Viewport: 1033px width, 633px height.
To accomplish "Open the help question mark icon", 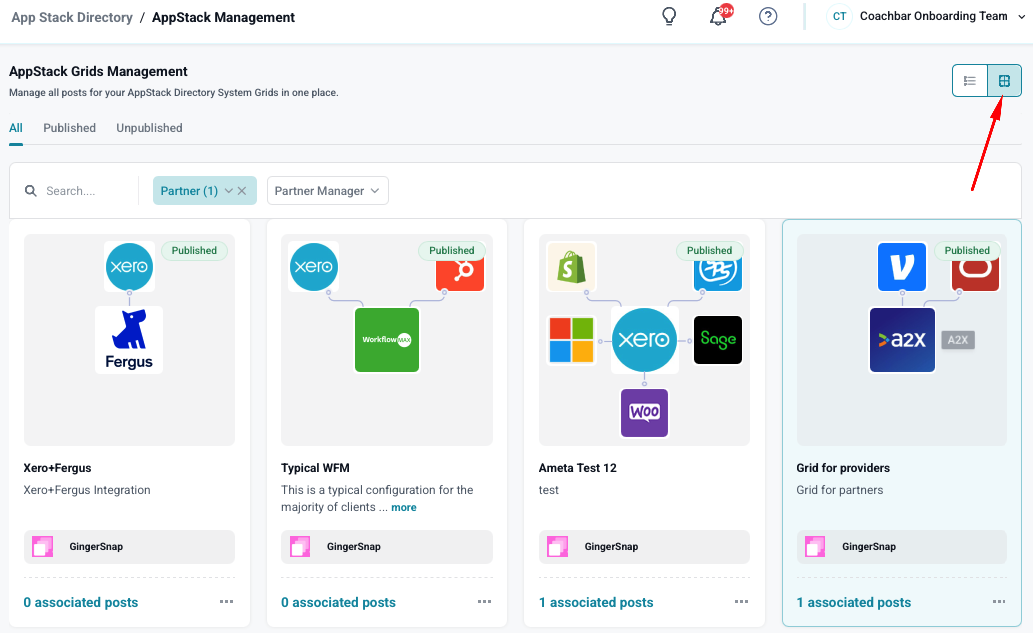I will point(768,16).
